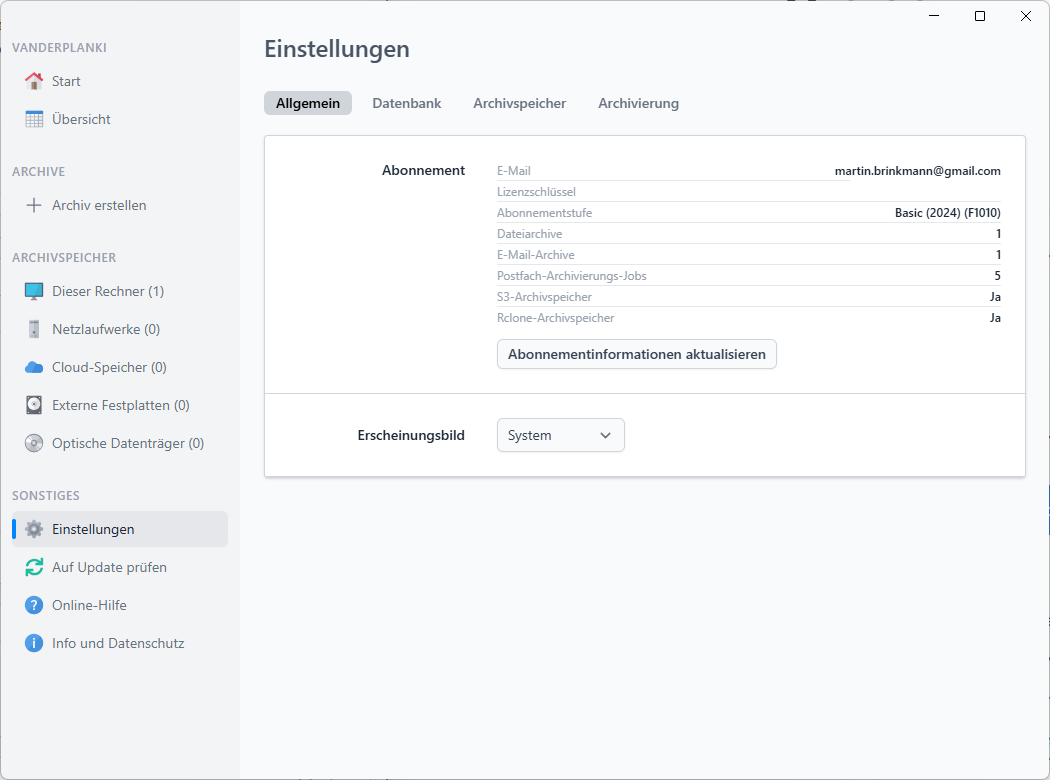The image size is (1050, 780).
Task: Select the E-Mail address entry
Action: [917, 170]
